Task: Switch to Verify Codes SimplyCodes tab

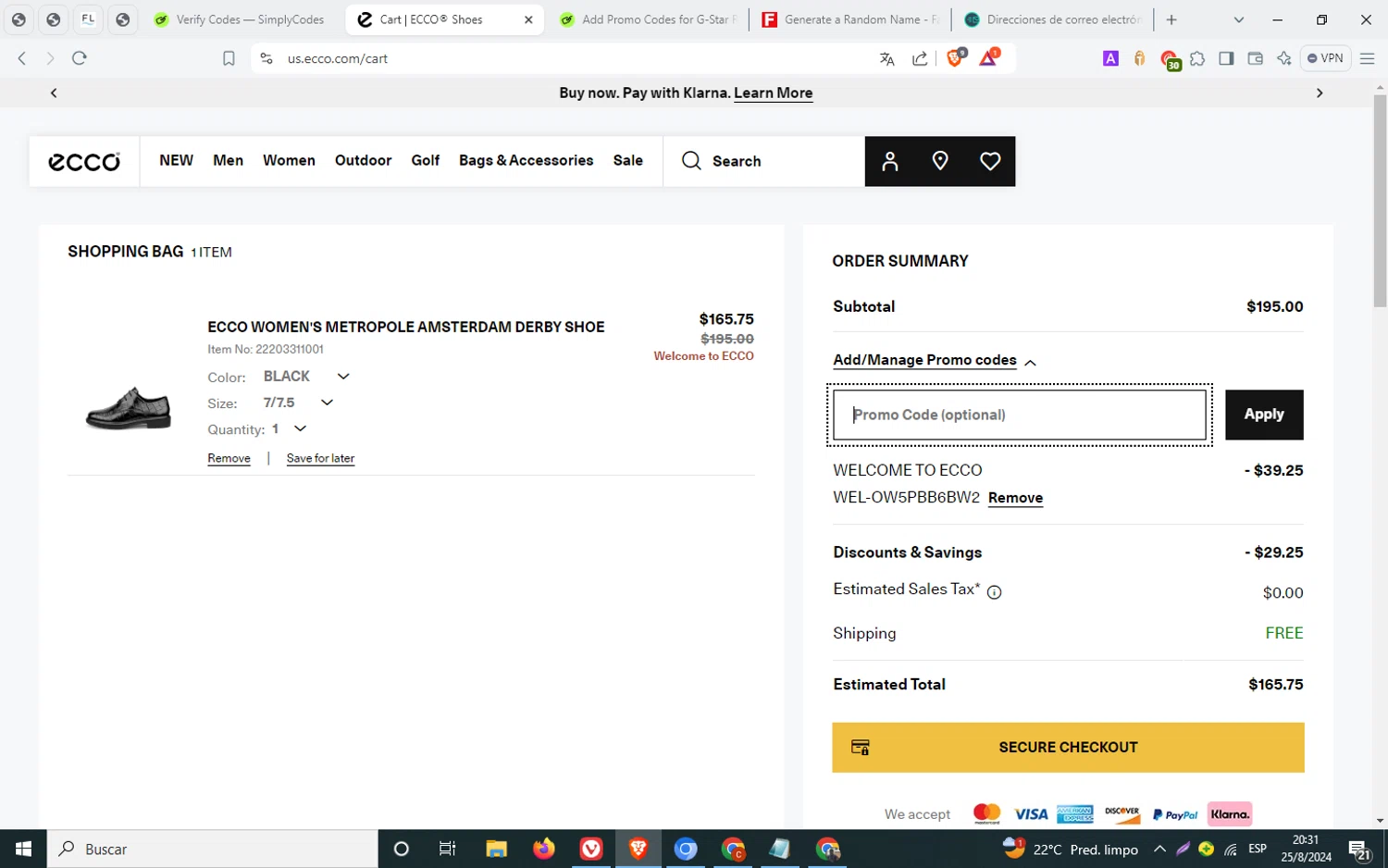Action: click(x=241, y=19)
